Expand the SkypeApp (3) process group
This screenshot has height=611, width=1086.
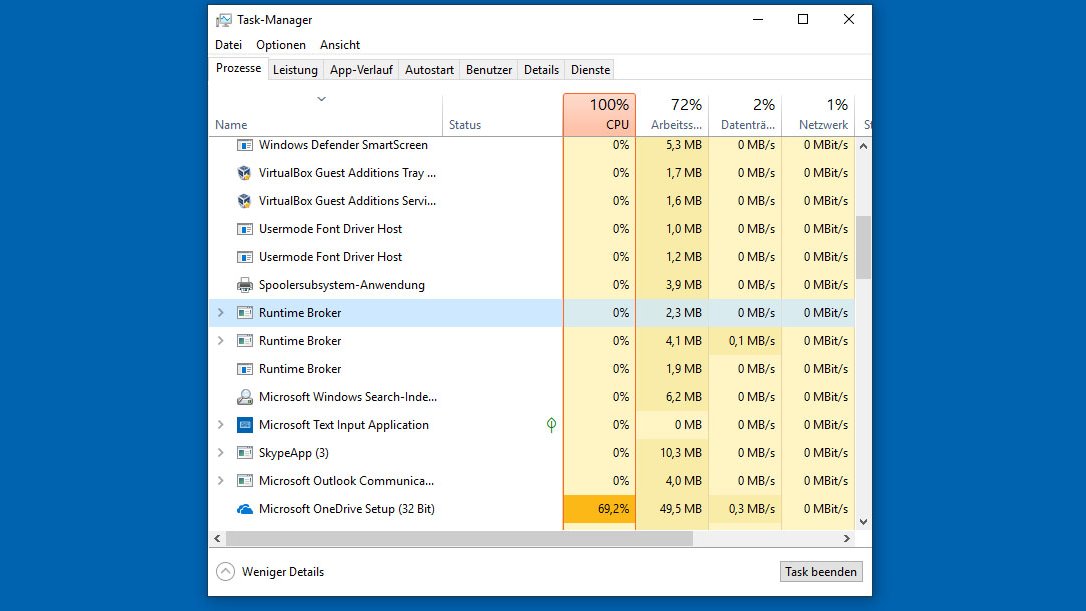[220, 452]
